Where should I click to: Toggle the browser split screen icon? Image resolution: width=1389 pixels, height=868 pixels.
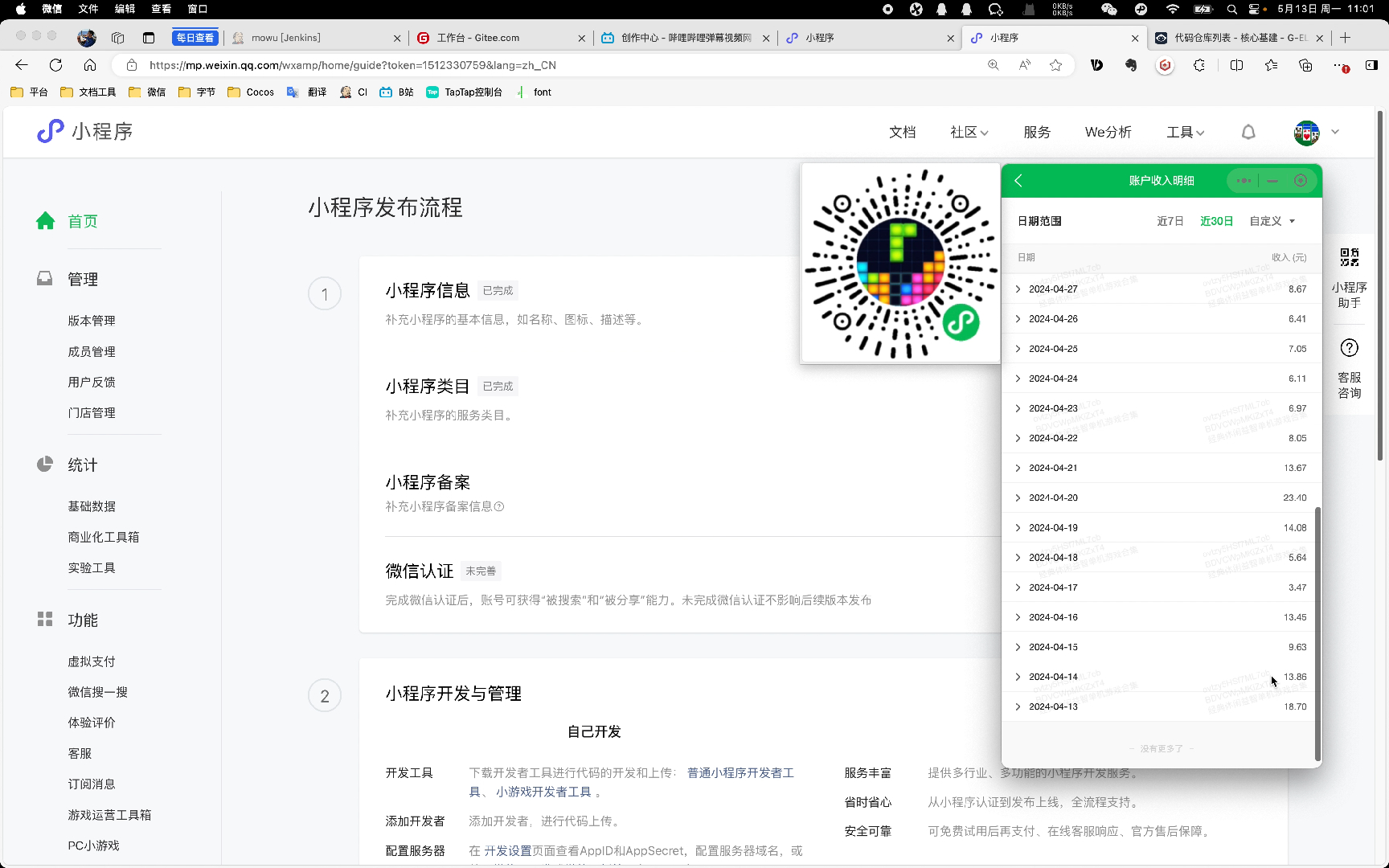coord(1237,65)
